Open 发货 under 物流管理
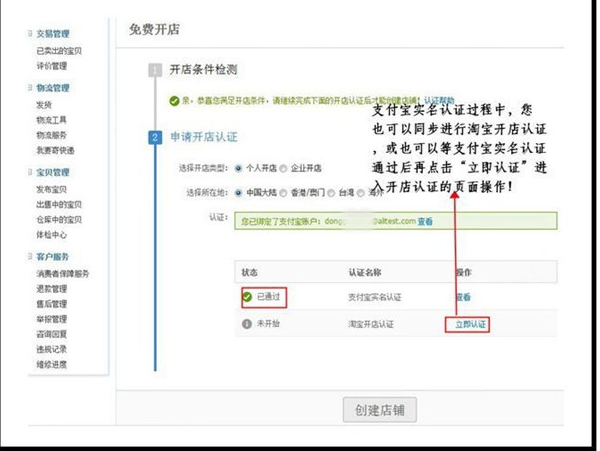 click(44, 105)
